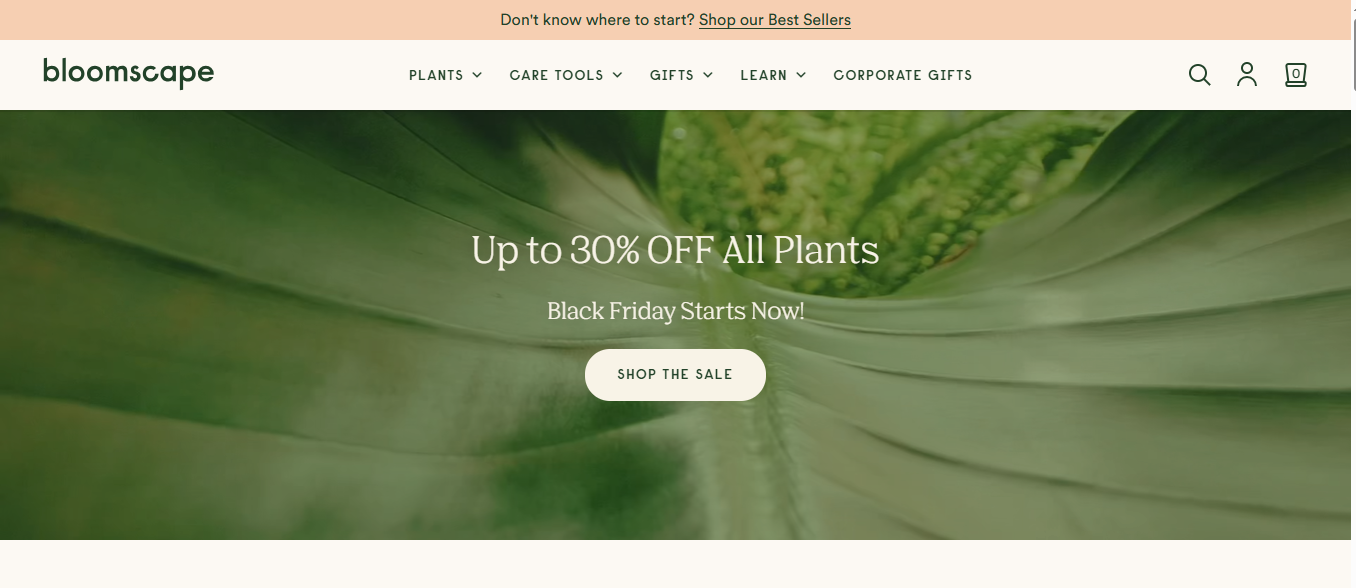Open the search magnifier icon
Screen dimensions: 1356x588
(x=1199, y=75)
